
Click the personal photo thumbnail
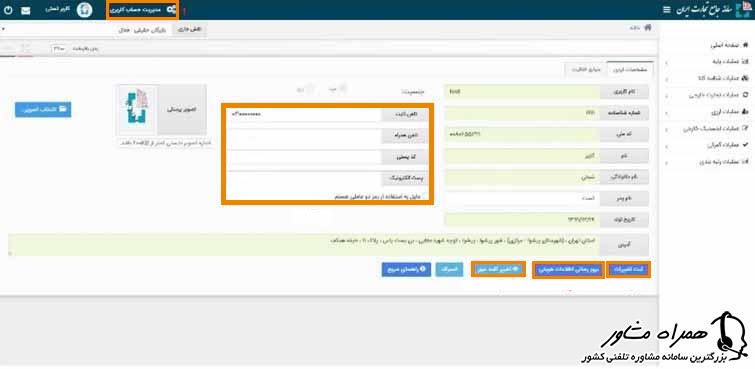point(138,110)
